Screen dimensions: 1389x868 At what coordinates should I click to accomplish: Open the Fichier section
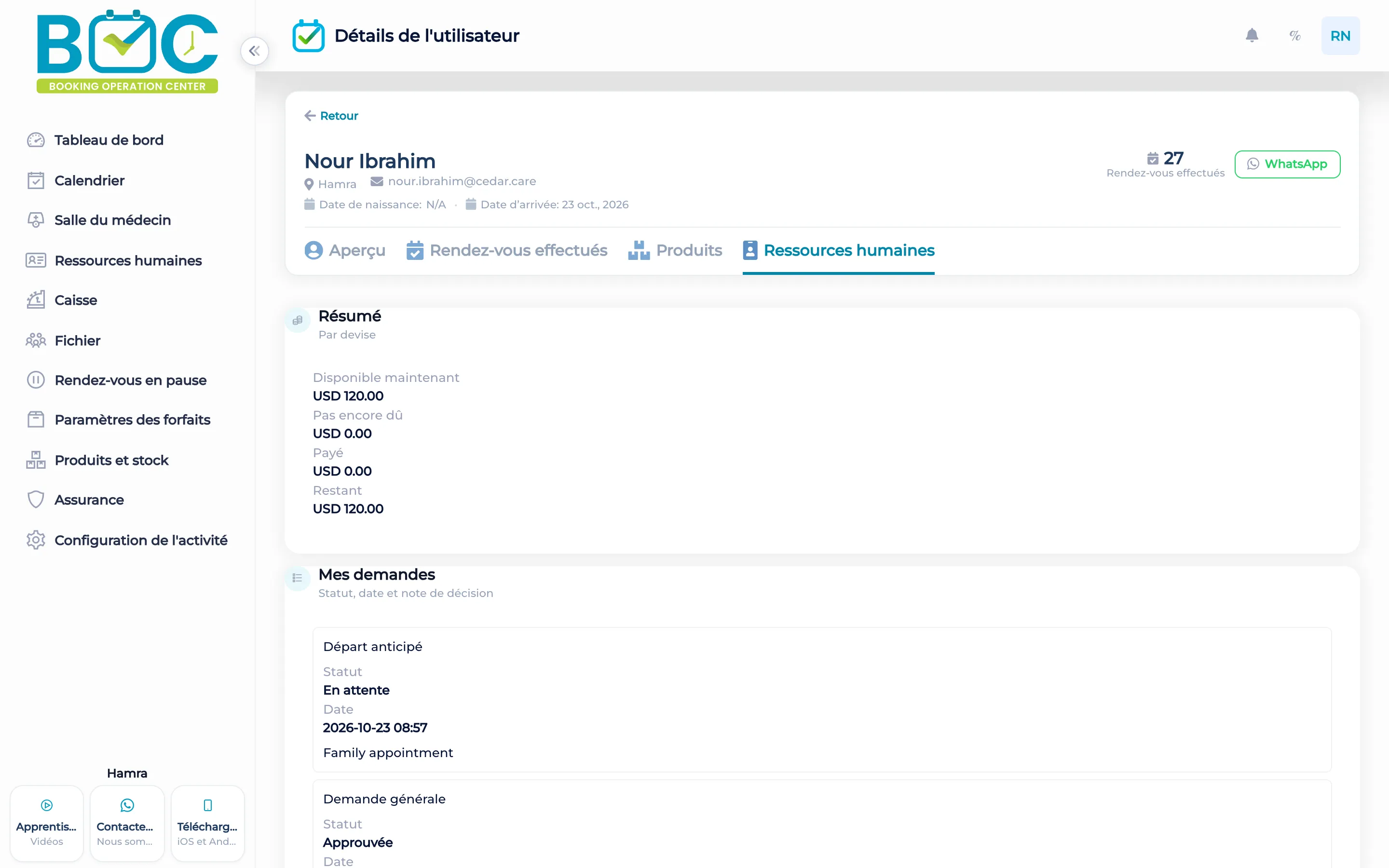63,340
